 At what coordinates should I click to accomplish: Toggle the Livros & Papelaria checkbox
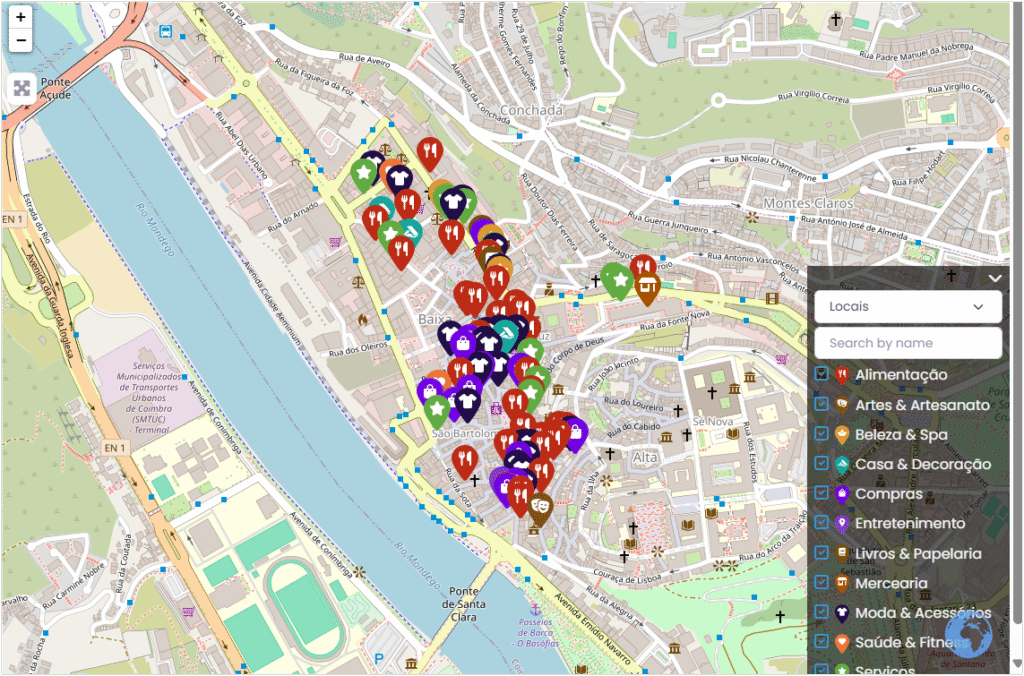(822, 553)
